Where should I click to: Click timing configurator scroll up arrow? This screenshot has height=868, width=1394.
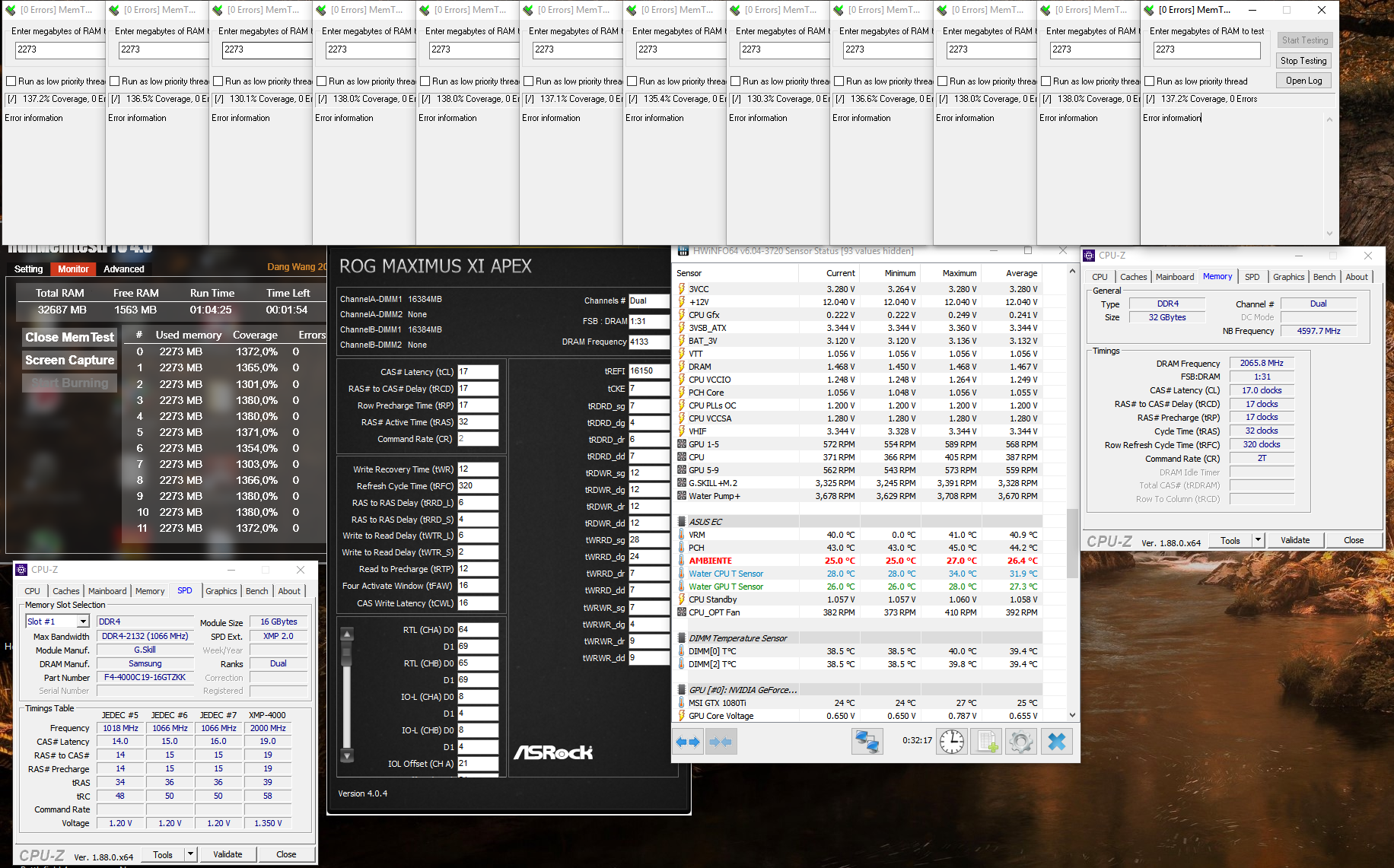[x=347, y=634]
